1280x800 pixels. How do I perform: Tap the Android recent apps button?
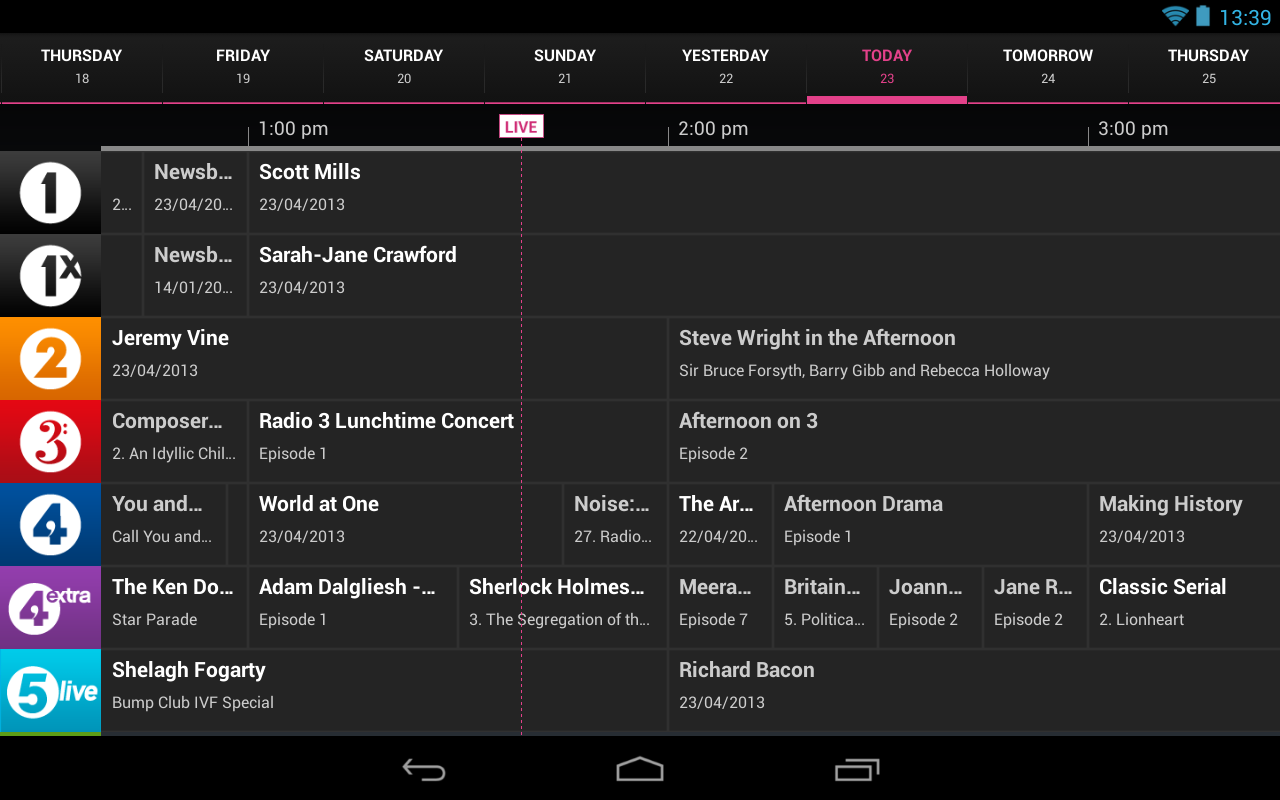coord(857,769)
